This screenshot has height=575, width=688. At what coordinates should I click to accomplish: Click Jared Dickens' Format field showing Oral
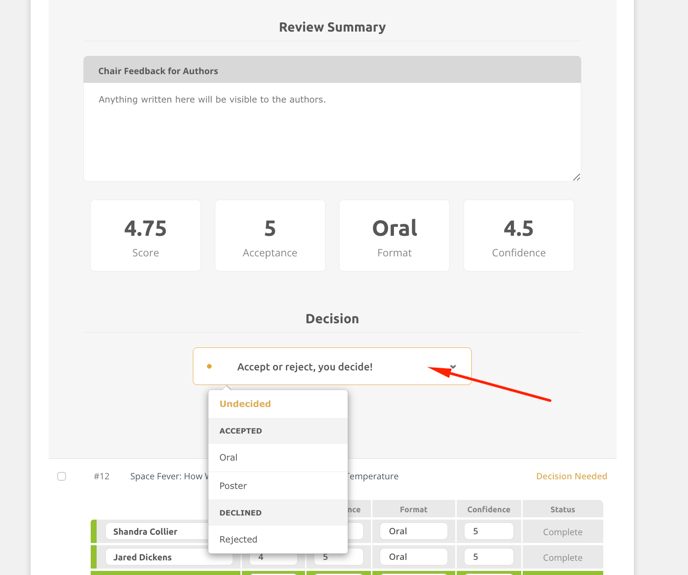click(413, 557)
